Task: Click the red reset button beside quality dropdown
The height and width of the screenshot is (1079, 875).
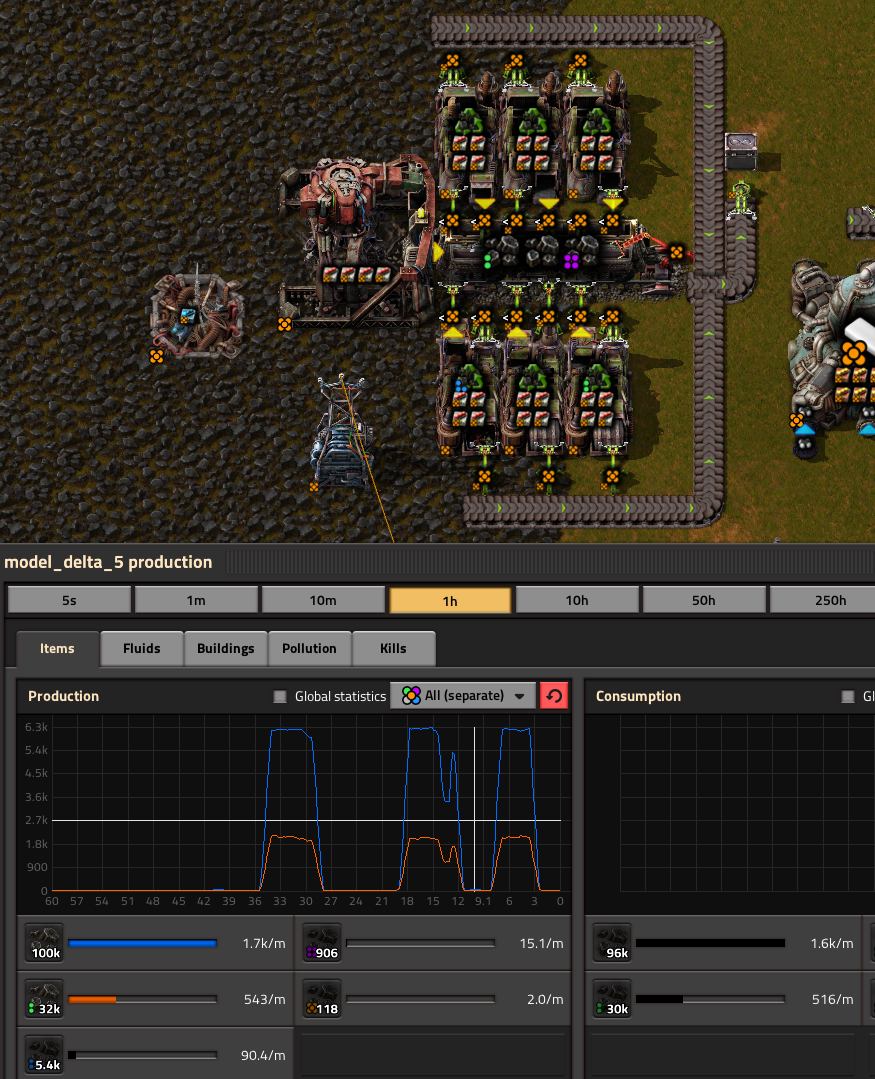Action: pyautogui.click(x=554, y=696)
